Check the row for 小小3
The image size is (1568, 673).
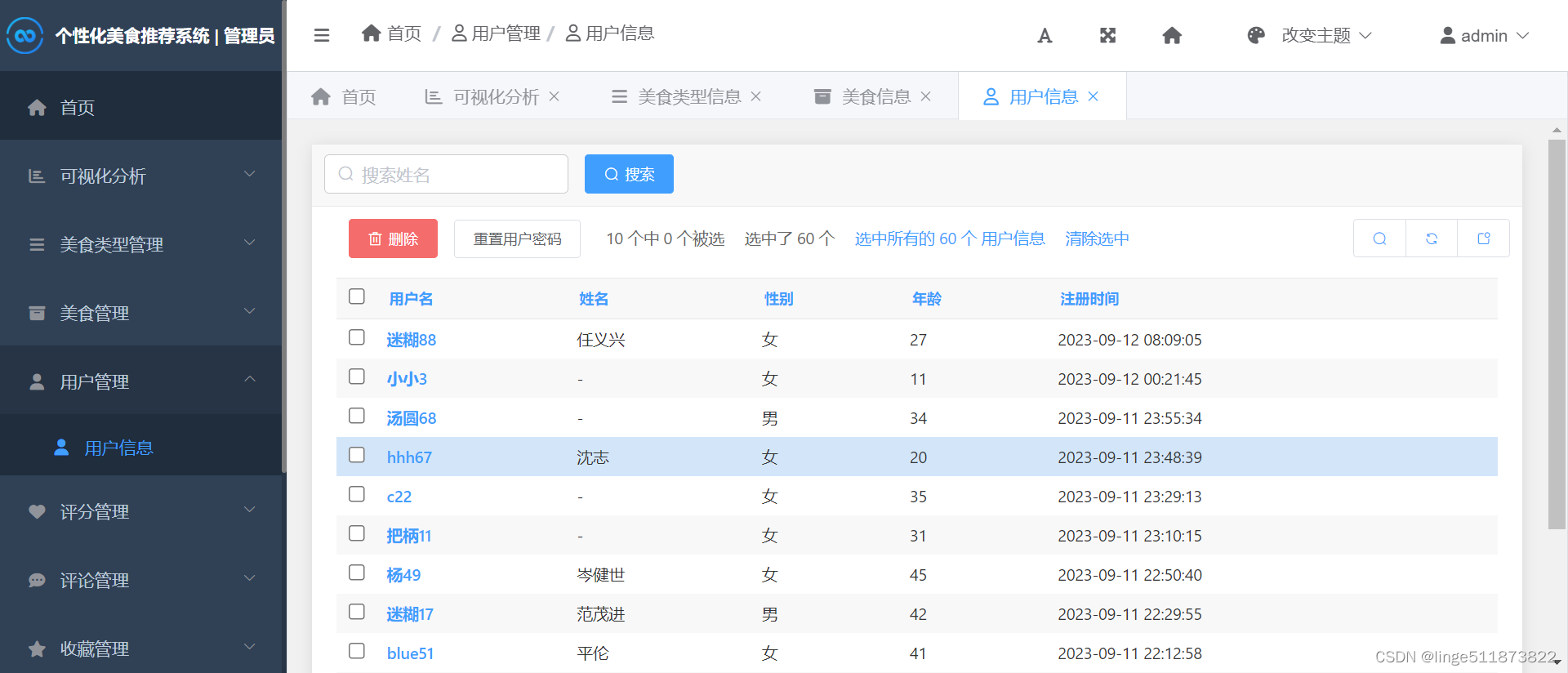(357, 377)
